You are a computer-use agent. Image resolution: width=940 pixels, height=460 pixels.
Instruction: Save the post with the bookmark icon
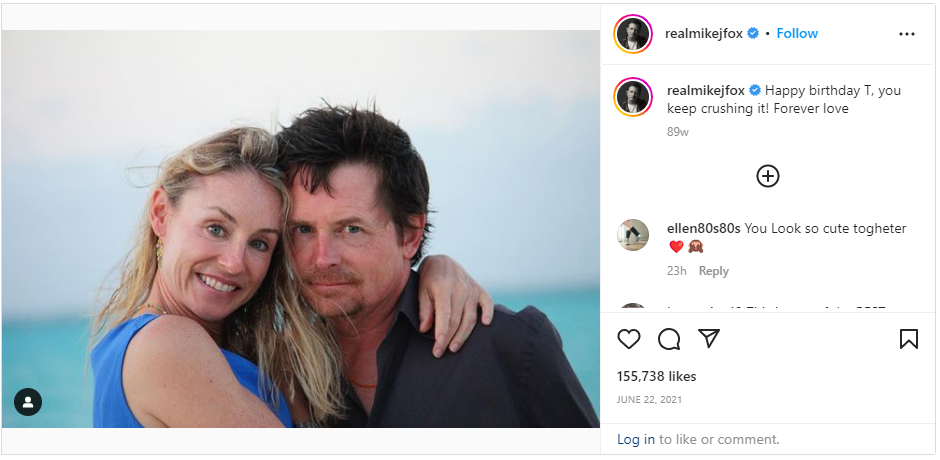[x=908, y=339]
